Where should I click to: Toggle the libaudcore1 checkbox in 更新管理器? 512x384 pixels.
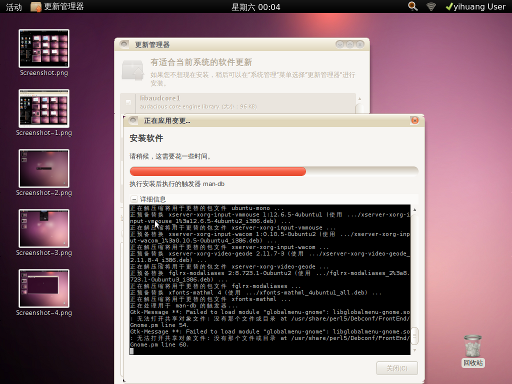128,102
